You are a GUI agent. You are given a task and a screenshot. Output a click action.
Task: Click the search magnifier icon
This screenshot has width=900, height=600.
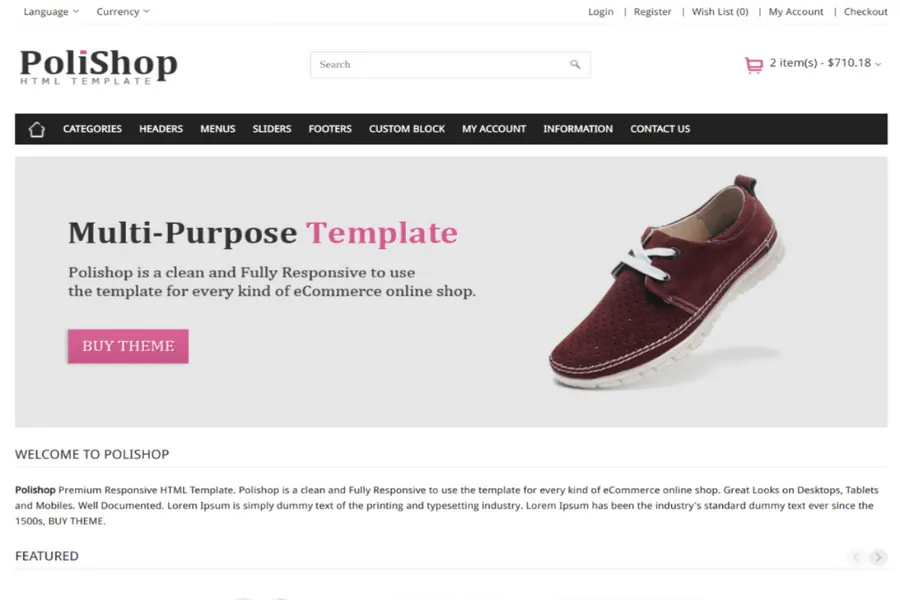pos(575,65)
